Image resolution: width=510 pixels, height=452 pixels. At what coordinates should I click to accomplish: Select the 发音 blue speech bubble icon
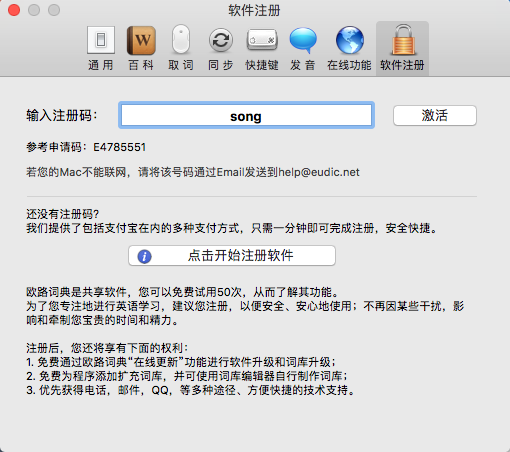303,40
